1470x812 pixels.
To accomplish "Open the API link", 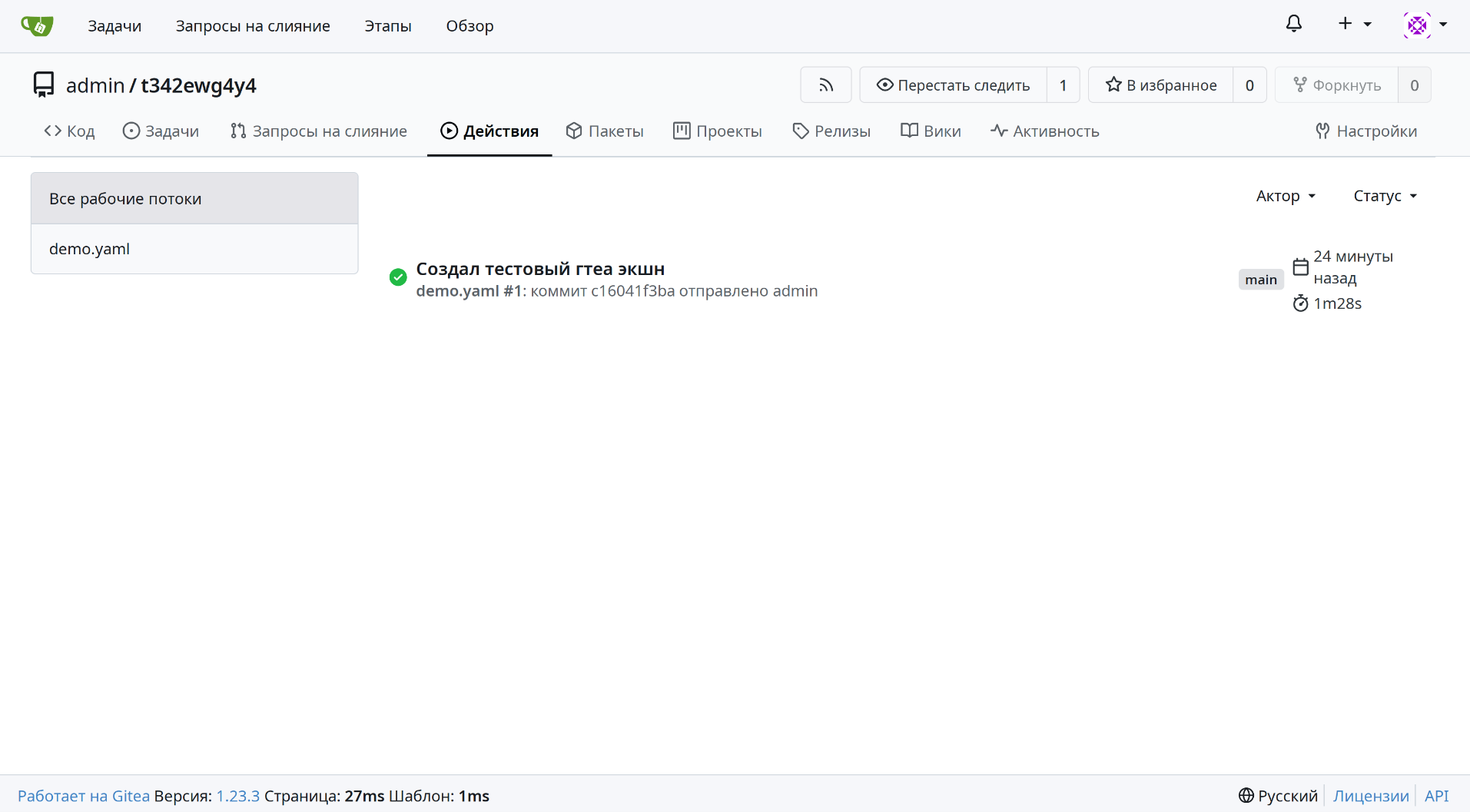I will [x=1436, y=796].
